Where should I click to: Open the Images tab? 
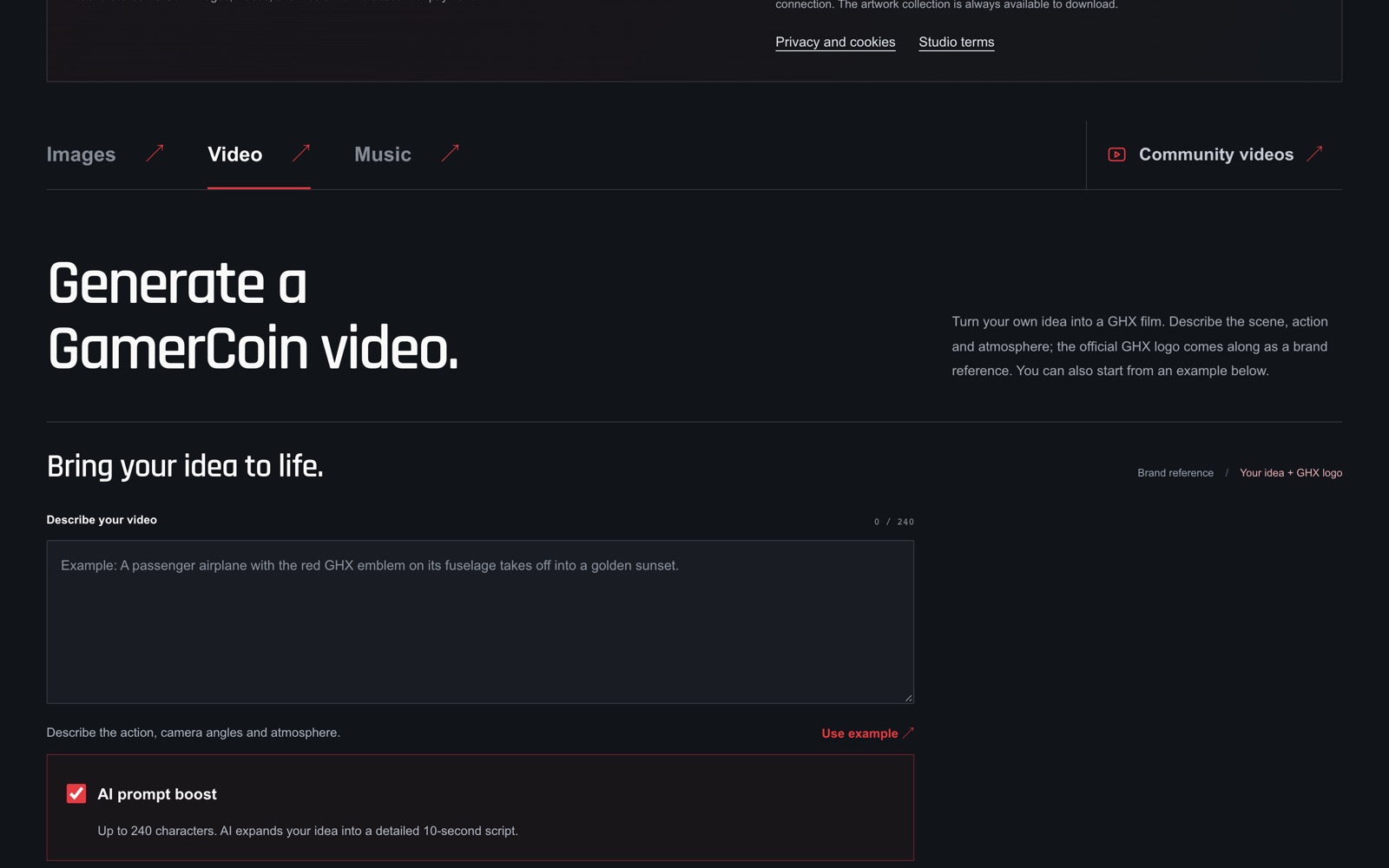[81, 155]
